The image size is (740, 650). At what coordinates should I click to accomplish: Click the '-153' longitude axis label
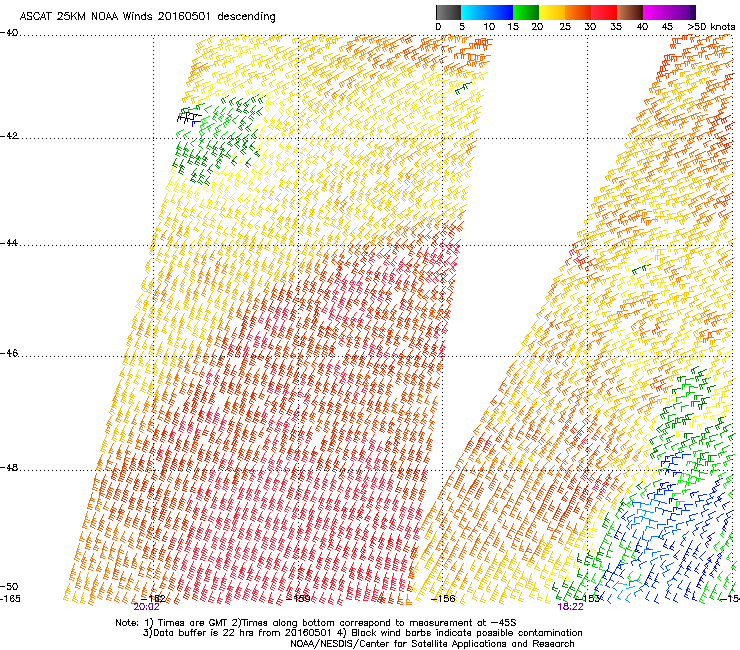588,599
